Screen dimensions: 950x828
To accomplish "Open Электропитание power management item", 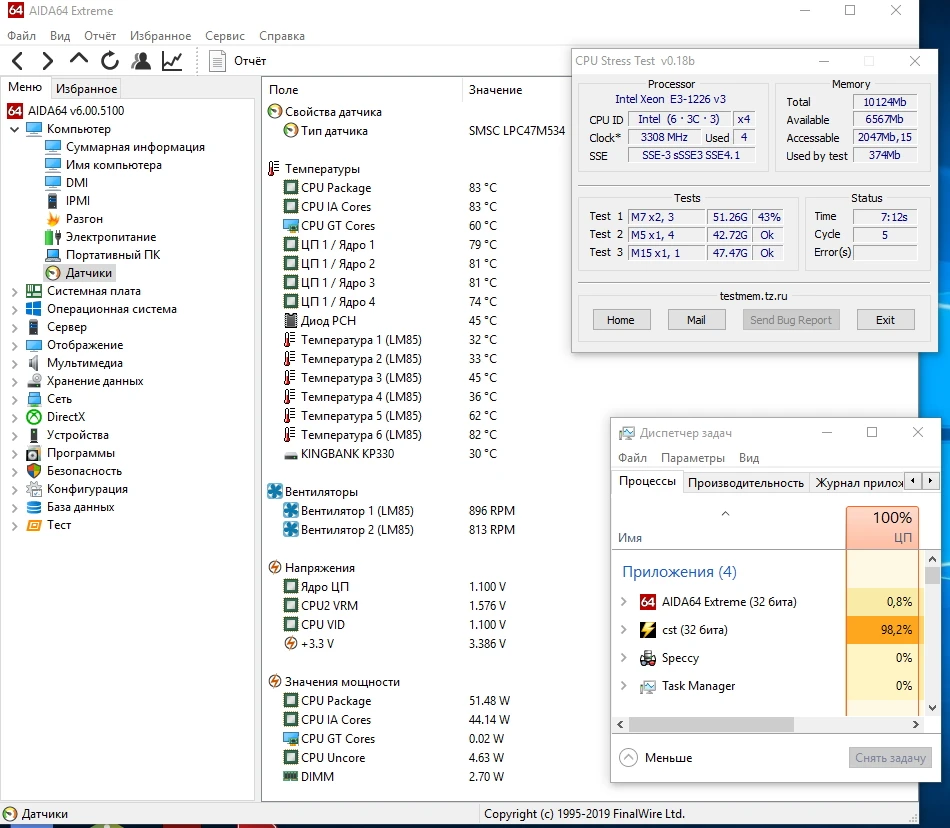I will point(110,237).
